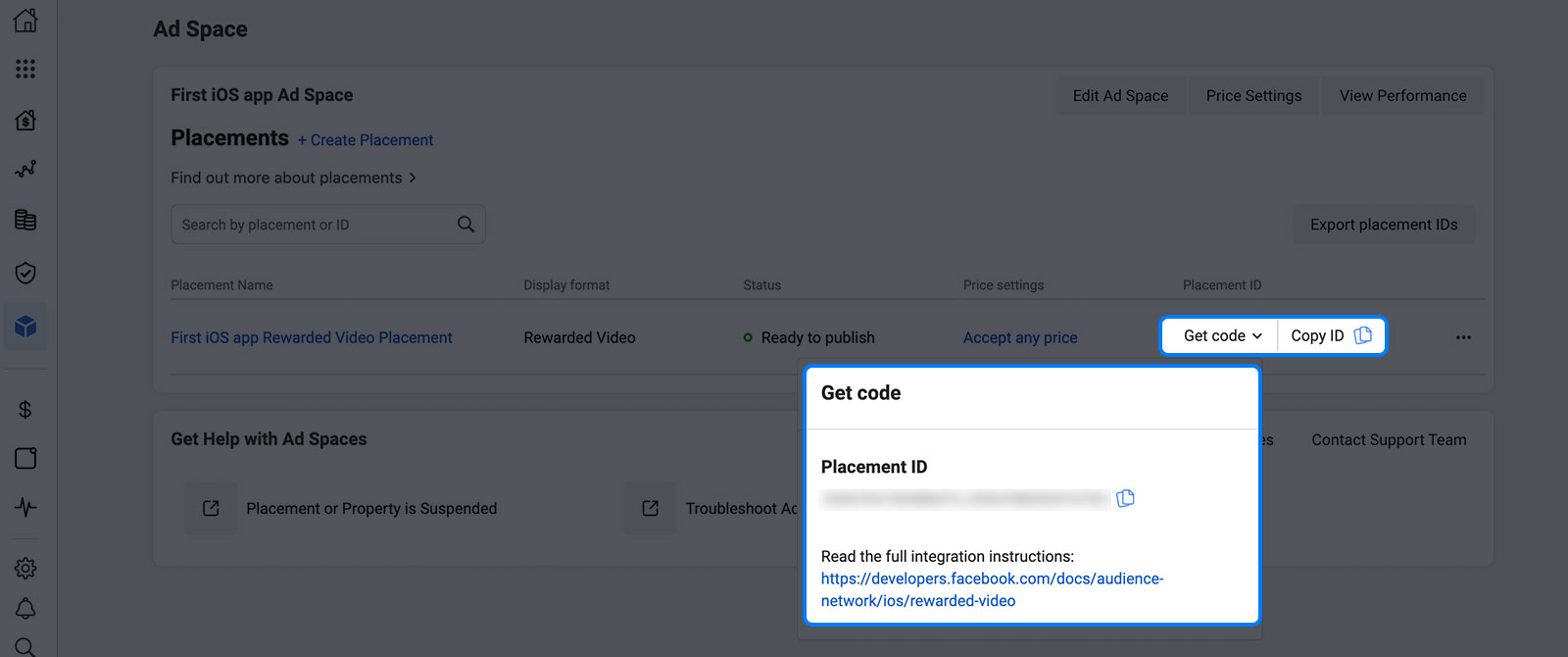This screenshot has height=657, width=1568.
Task: Click the Status column header
Action: coord(761,285)
